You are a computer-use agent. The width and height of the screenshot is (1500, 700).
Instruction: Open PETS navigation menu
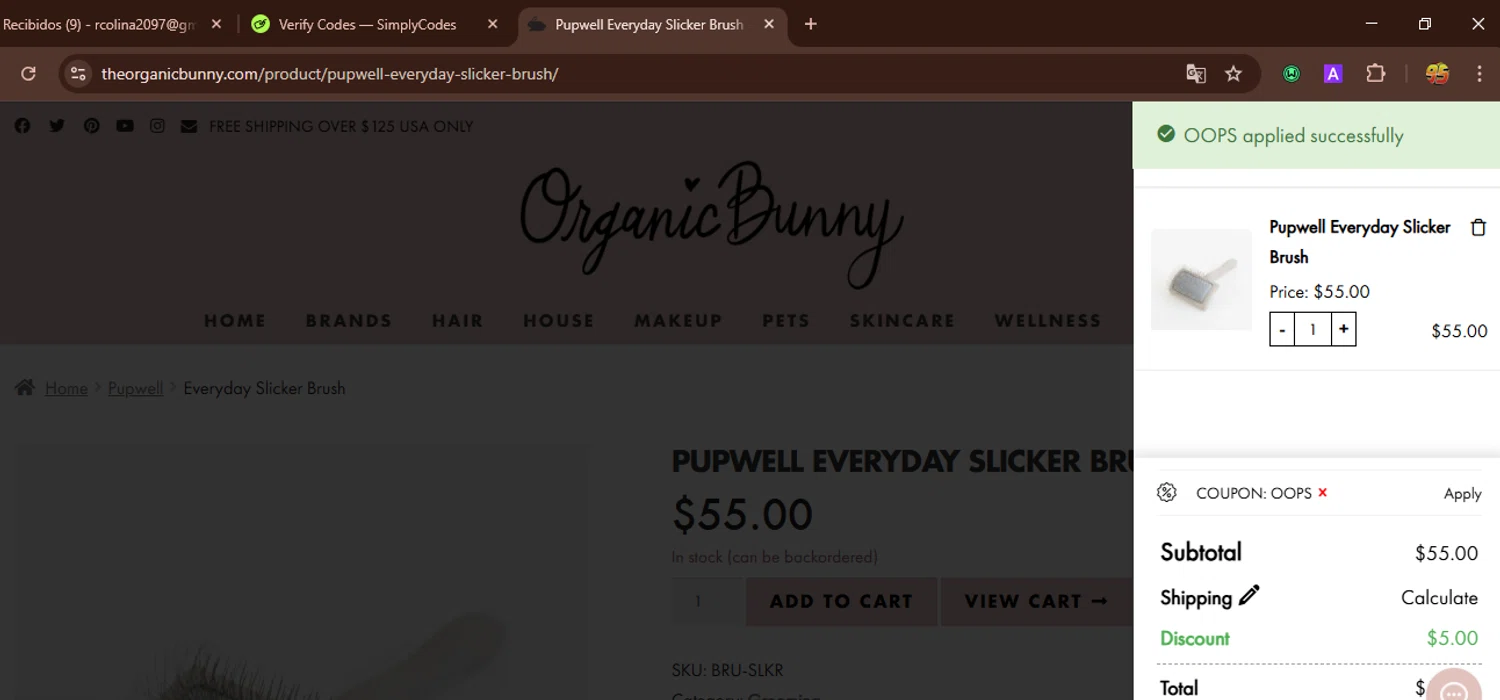[x=786, y=321]
